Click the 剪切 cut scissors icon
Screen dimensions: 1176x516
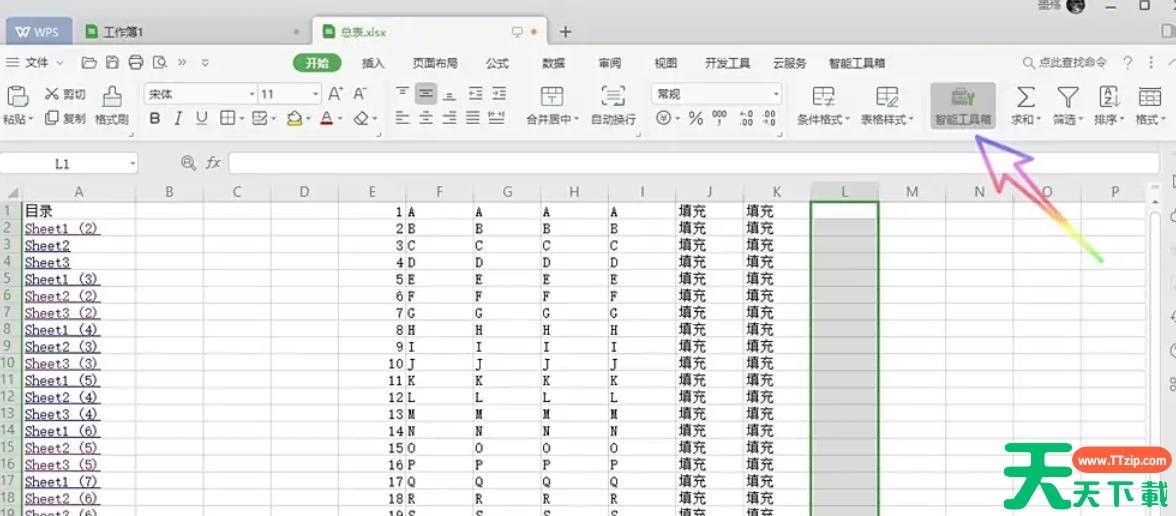[53, 94]
